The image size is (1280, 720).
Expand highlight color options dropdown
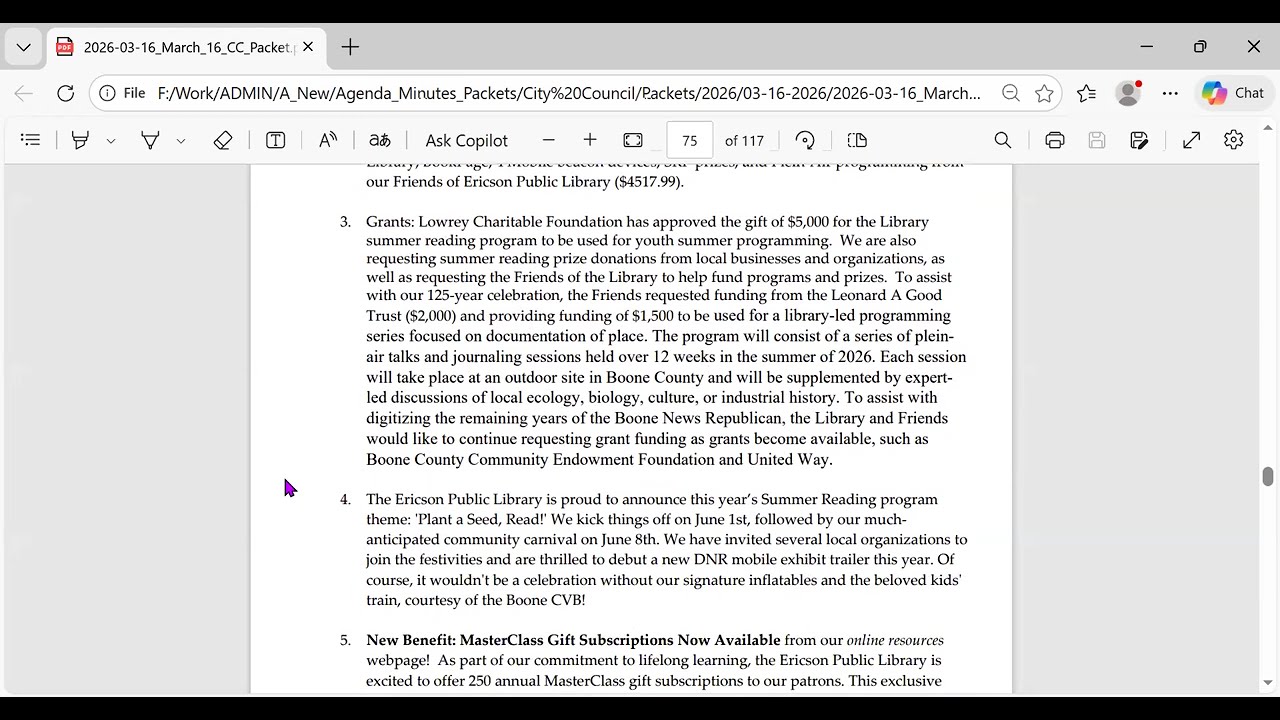click(111, 141)
